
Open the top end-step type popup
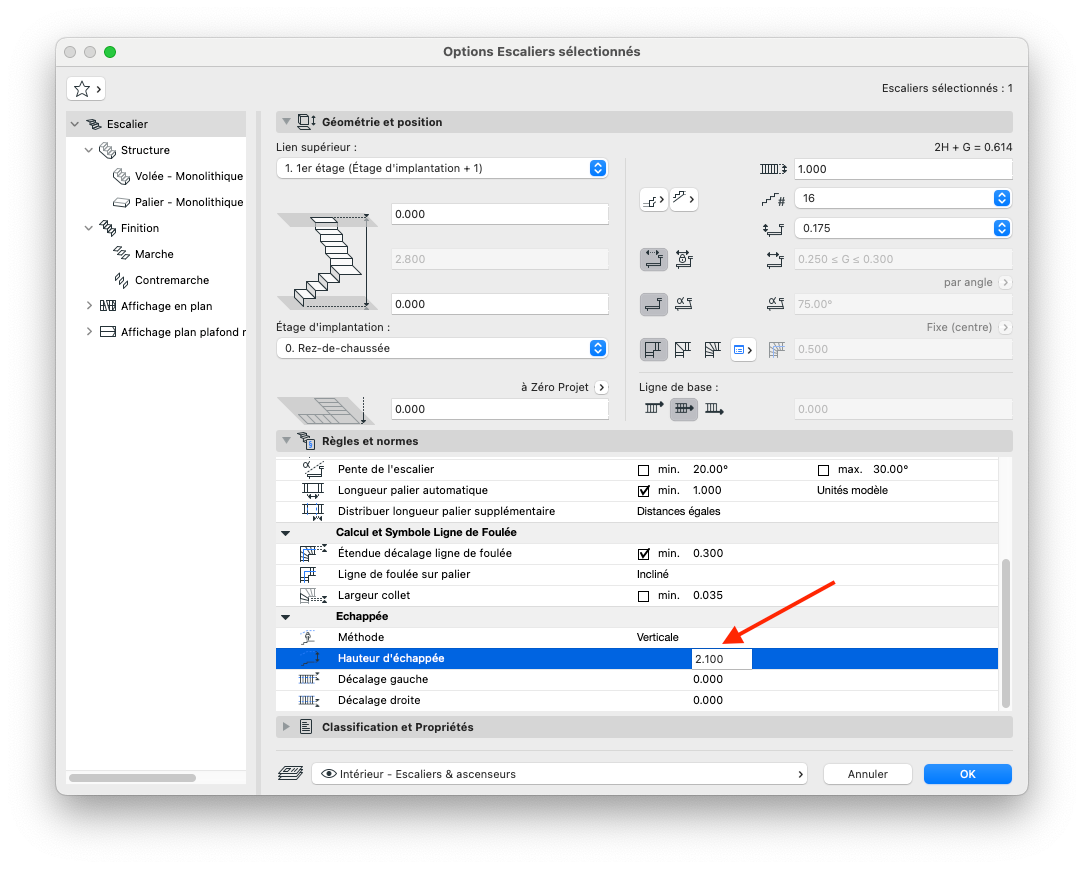click(x=683, y=200)
